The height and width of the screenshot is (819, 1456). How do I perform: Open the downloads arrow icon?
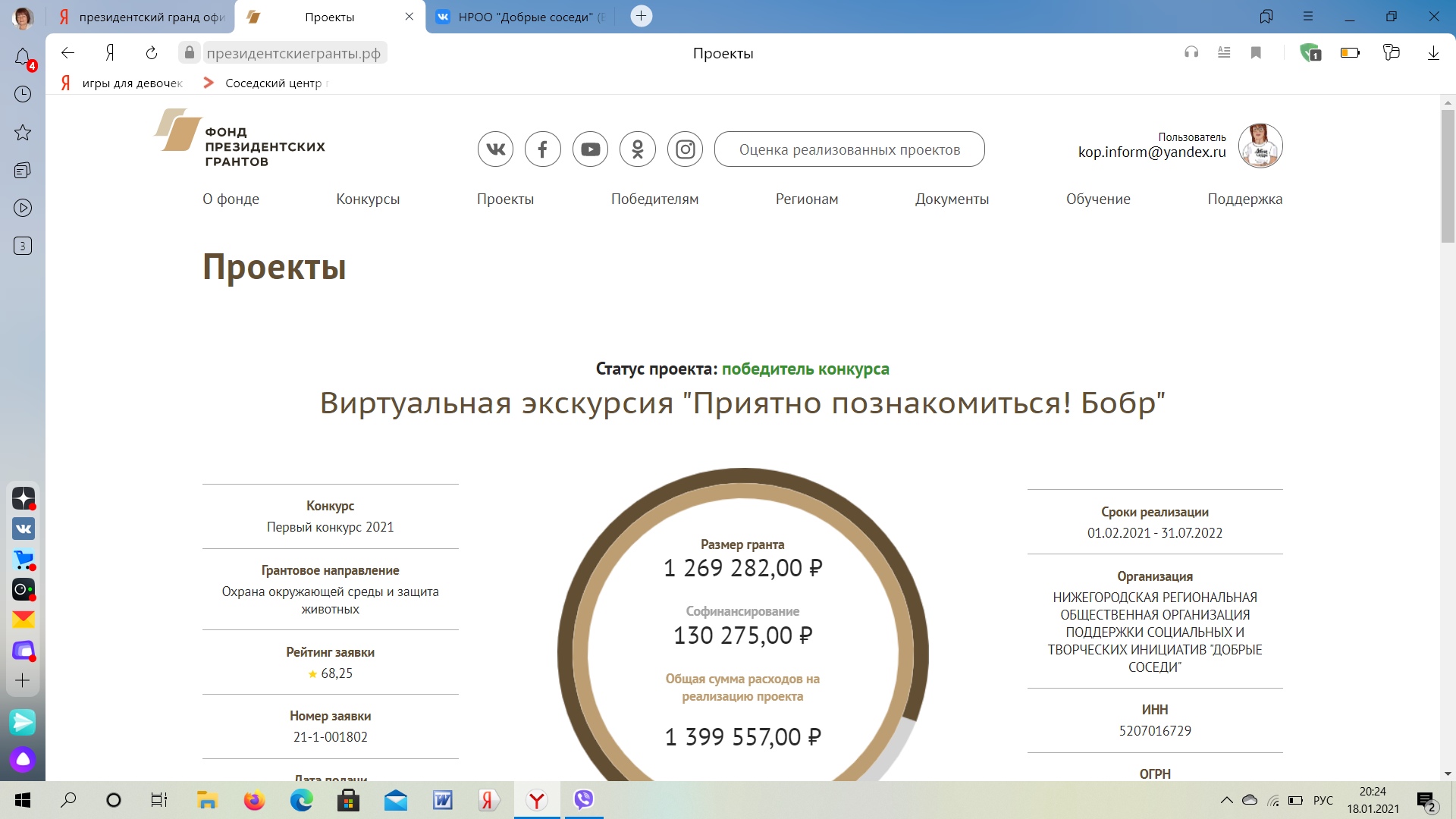(x=1433, y=52)
